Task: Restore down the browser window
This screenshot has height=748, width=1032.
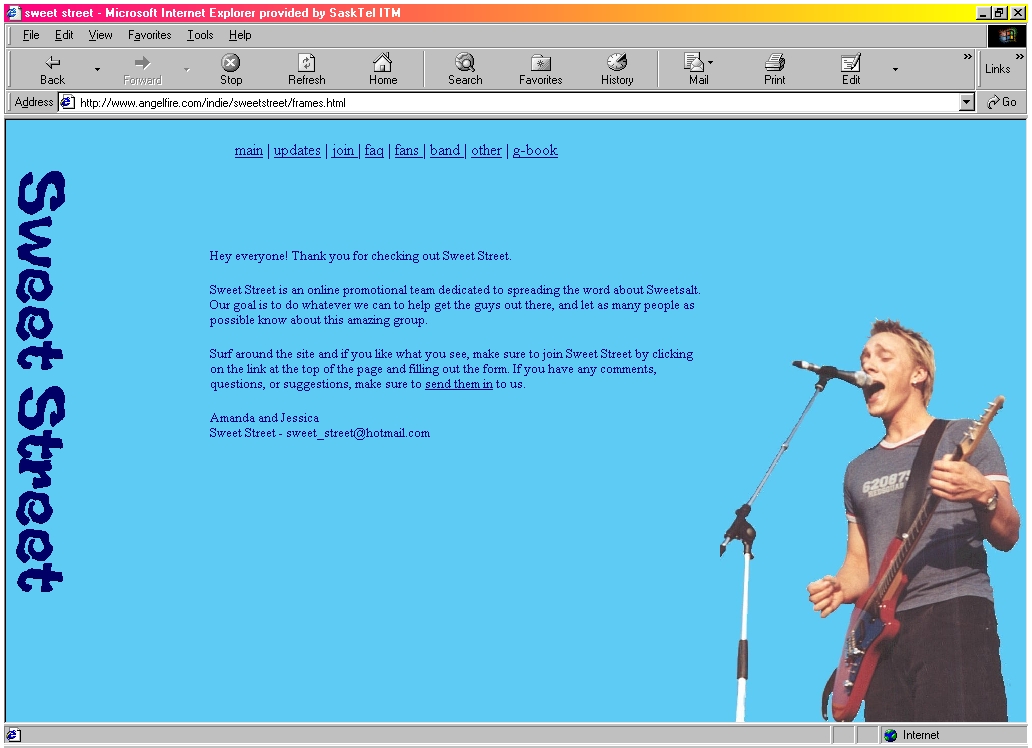Action: (1000, 13)
